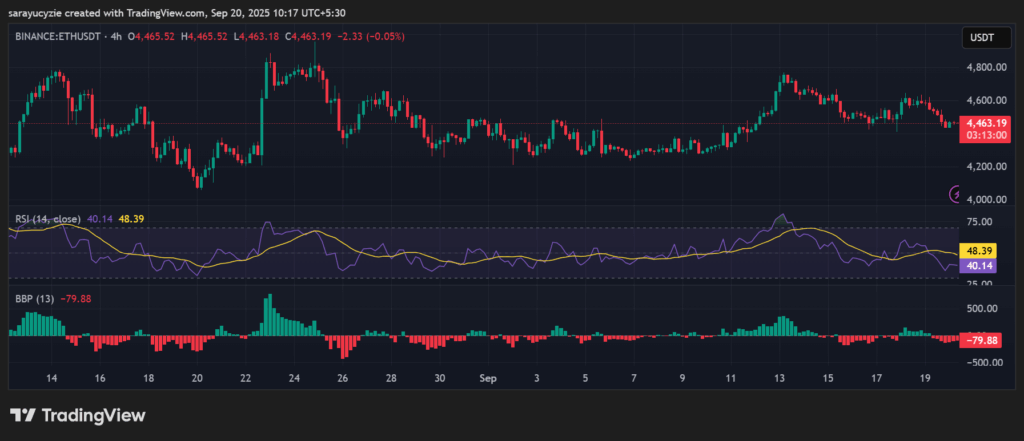Click the BBP axis value tag -79.88
The height and width of the screenshot is (441, 1024).
(980, 339)
